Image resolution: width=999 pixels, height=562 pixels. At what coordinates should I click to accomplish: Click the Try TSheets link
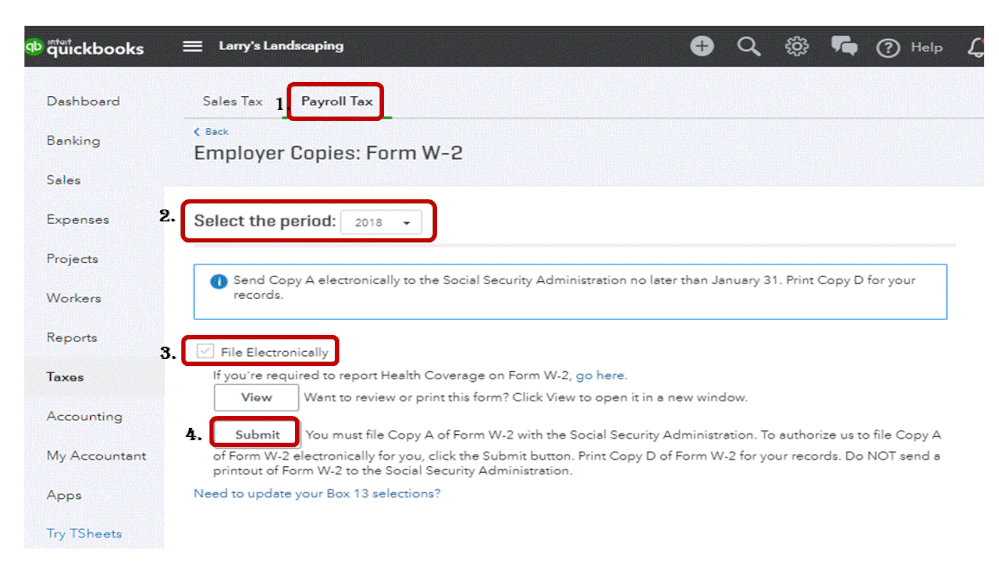tap(84, 534)
